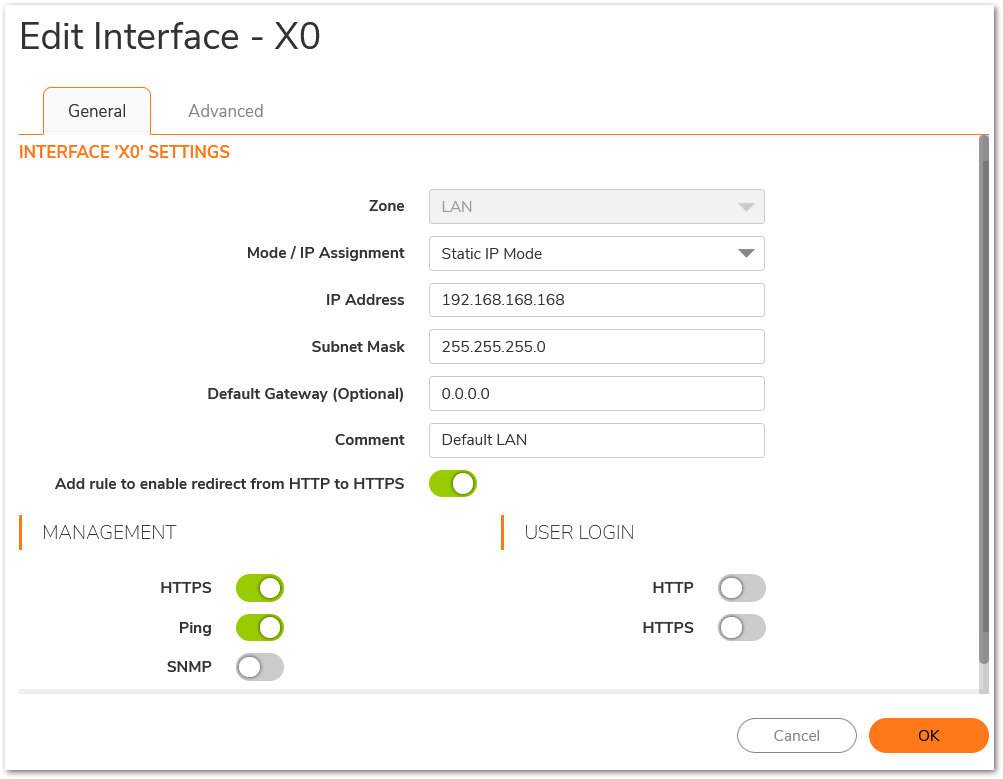Click the Edit Interface - X0 title

[x=170, y=36]
